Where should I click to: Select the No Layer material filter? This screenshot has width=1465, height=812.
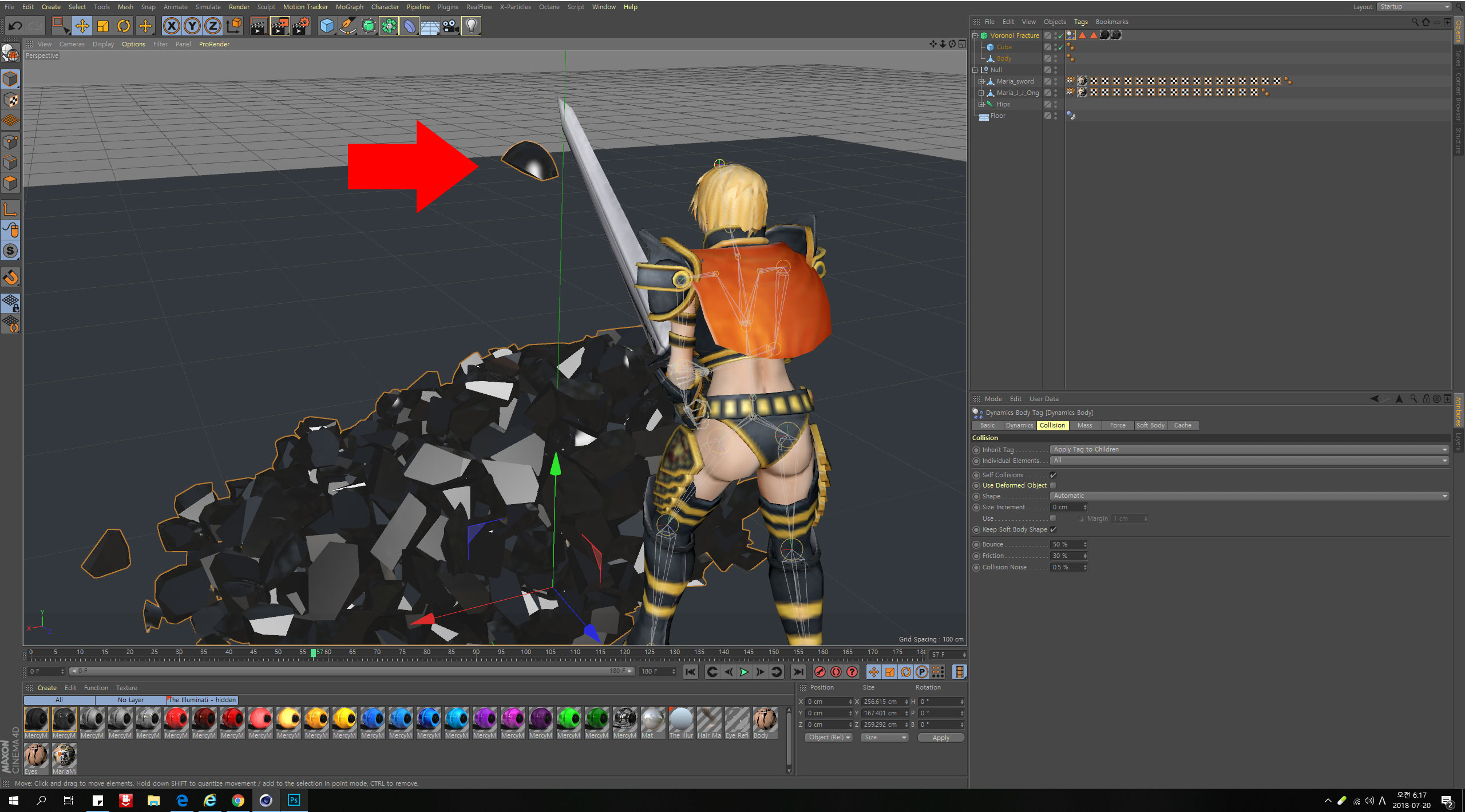tap(130, 700)
